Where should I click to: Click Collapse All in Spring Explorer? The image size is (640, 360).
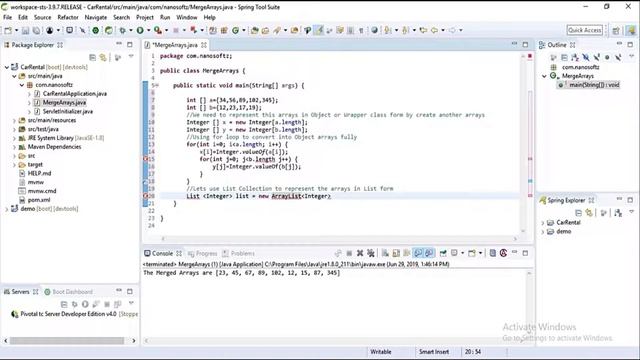(578, 213)
